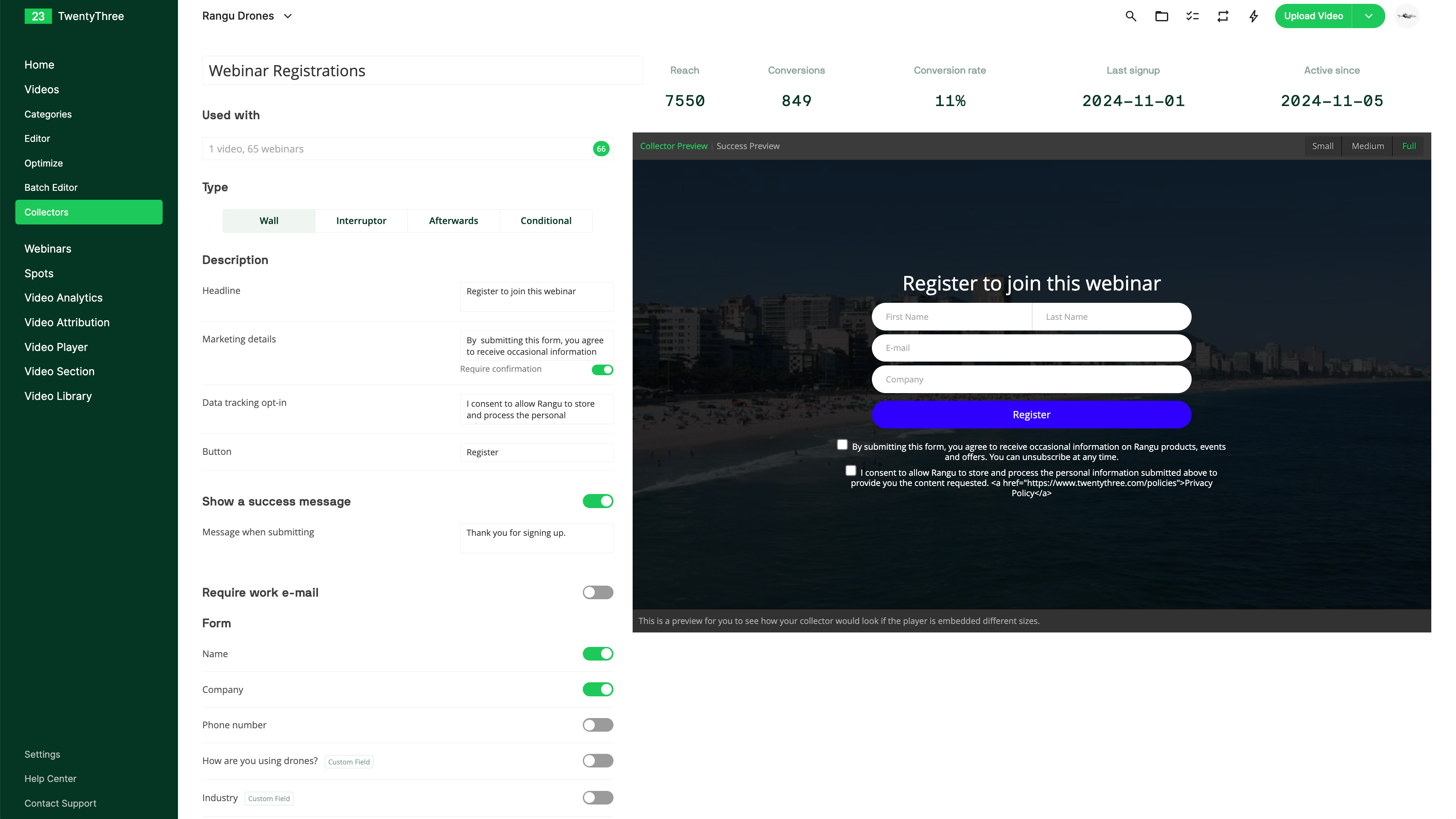This screenshot has height=819, width=1456.
Task: Click the search magnifier icon
Action: pyautogui.click(x=1130, y=16)
